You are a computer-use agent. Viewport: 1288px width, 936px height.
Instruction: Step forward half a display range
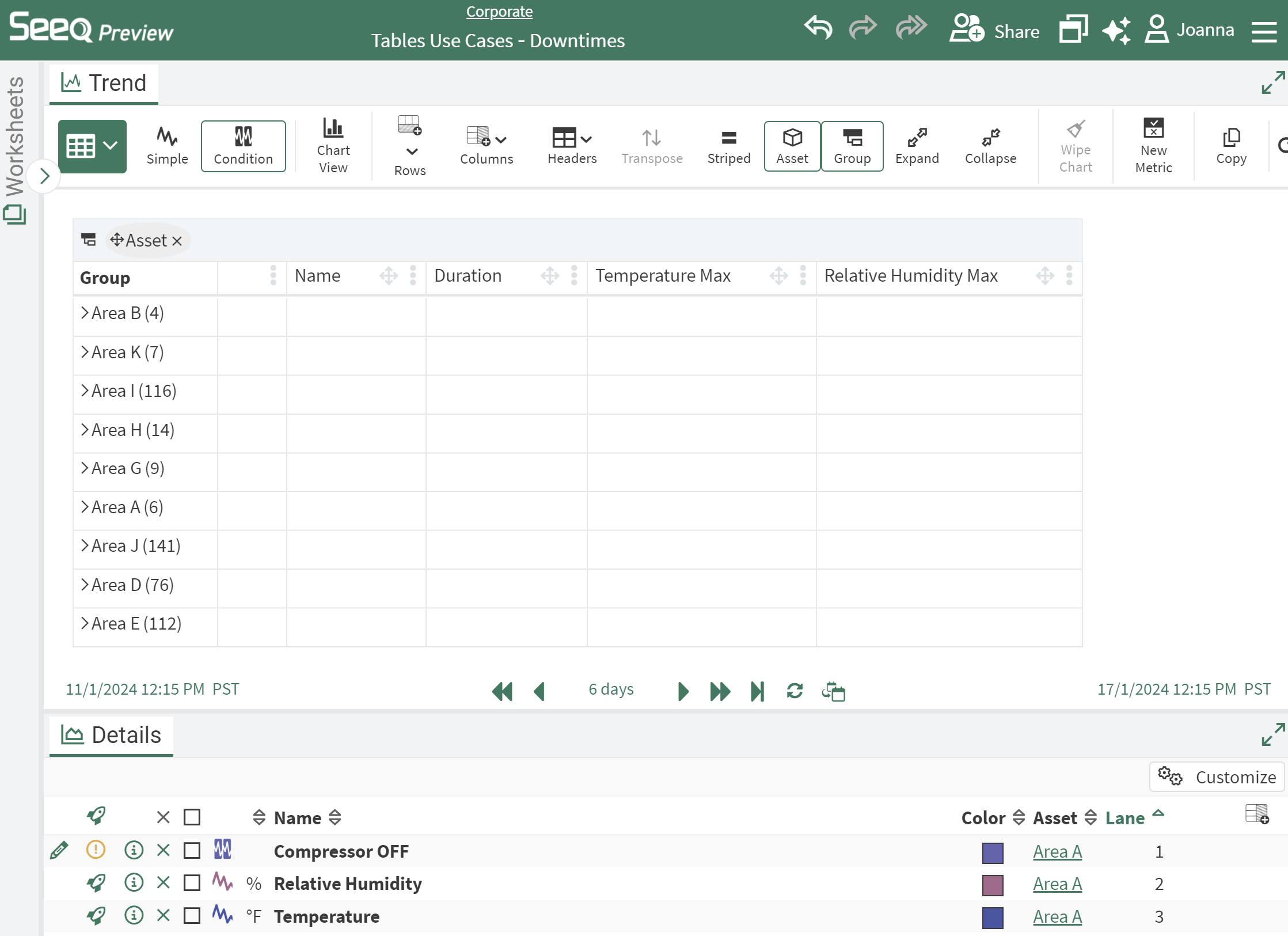683,691
